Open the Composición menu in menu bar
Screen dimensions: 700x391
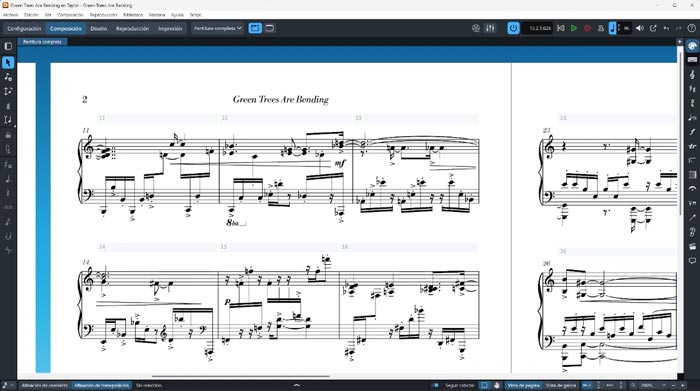pos(71,15)
